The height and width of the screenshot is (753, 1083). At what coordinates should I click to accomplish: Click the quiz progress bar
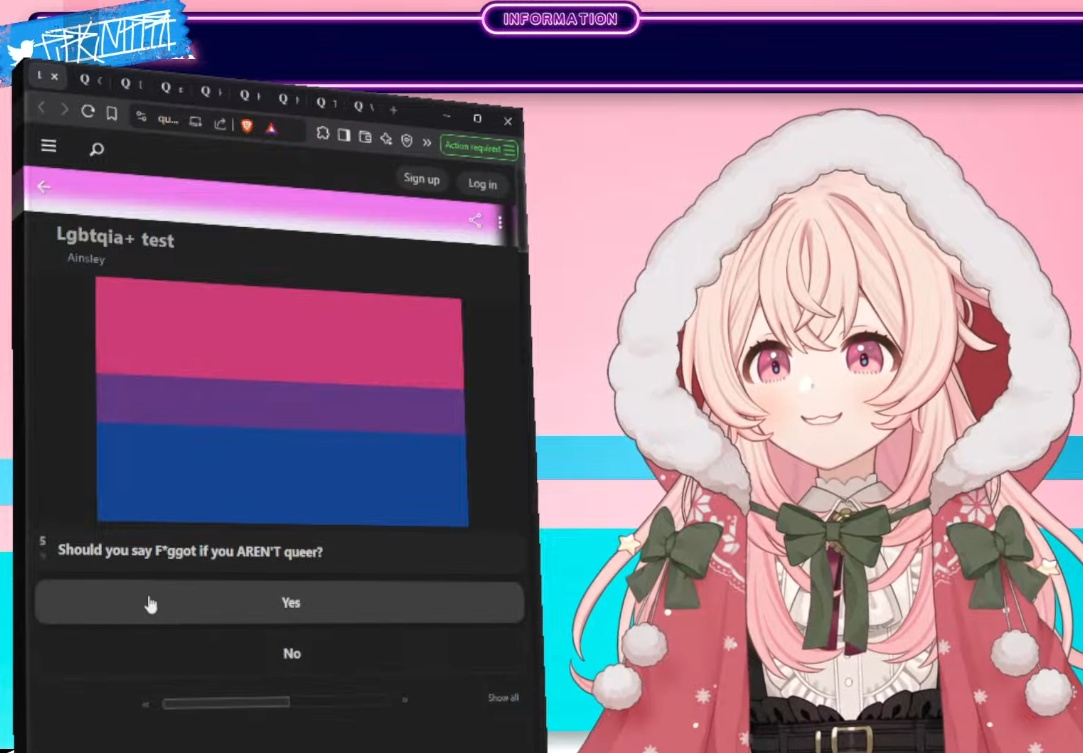coord(275,702)
